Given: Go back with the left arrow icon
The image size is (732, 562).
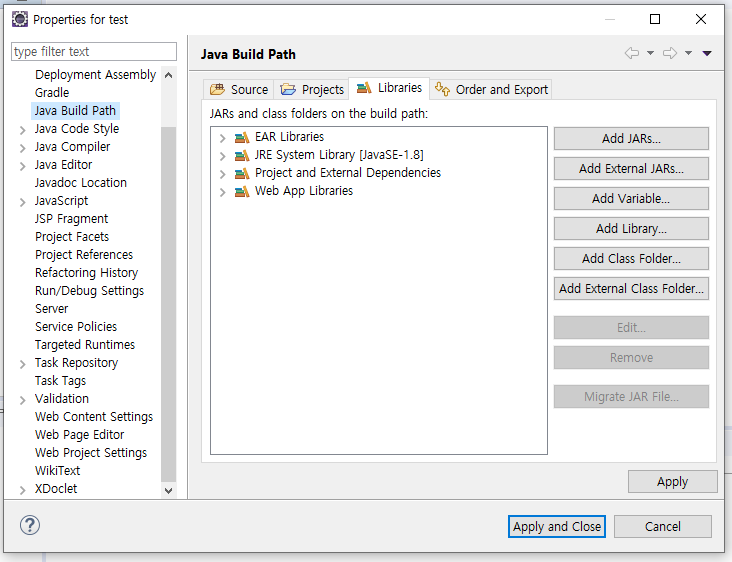Looking at the screenshot, I should click(632, 53).
